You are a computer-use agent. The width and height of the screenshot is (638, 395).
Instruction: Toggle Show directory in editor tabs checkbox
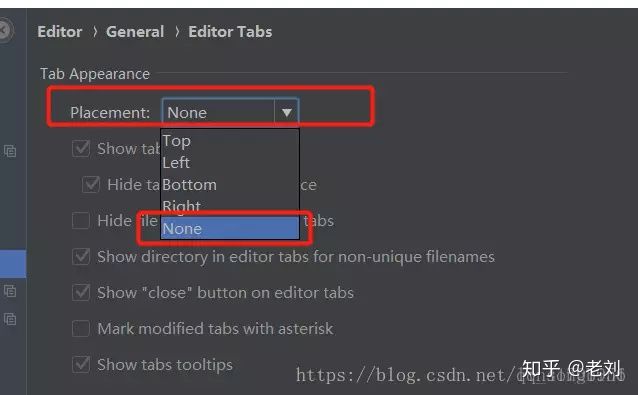coord(81,257)
